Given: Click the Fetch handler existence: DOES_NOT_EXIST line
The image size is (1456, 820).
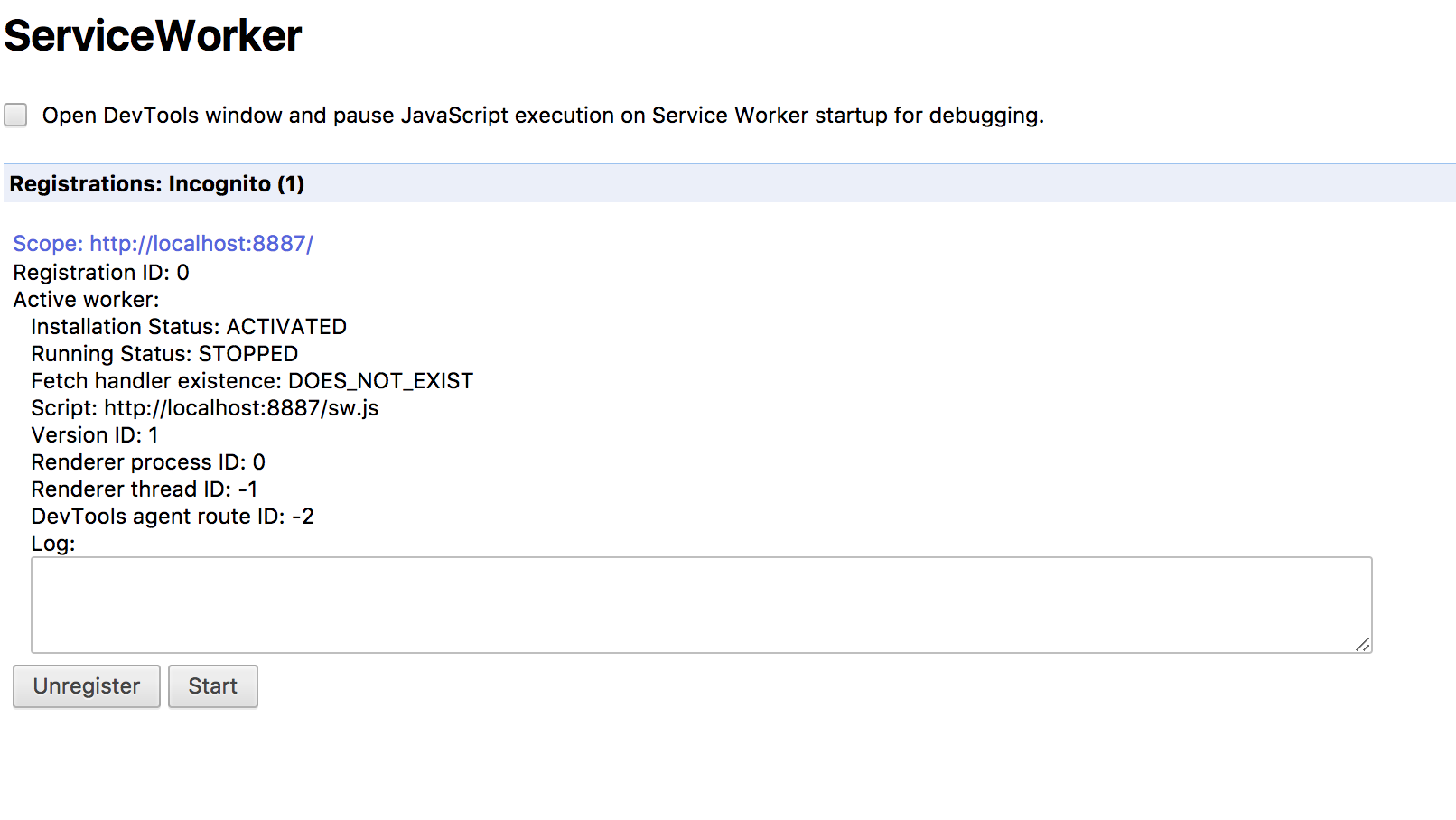Looking at the screenshot, I should tap(252, 381).
